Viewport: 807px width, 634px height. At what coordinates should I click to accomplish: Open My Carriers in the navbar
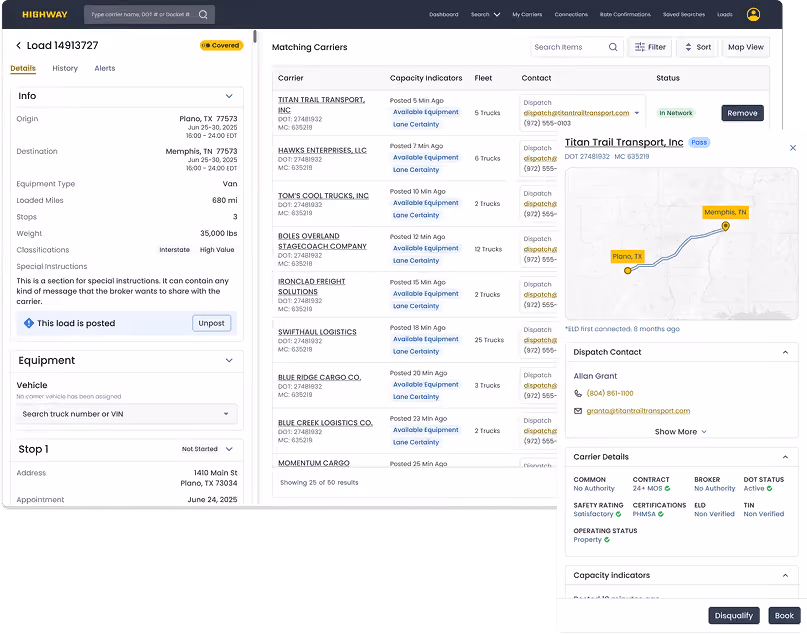point(527,14)
